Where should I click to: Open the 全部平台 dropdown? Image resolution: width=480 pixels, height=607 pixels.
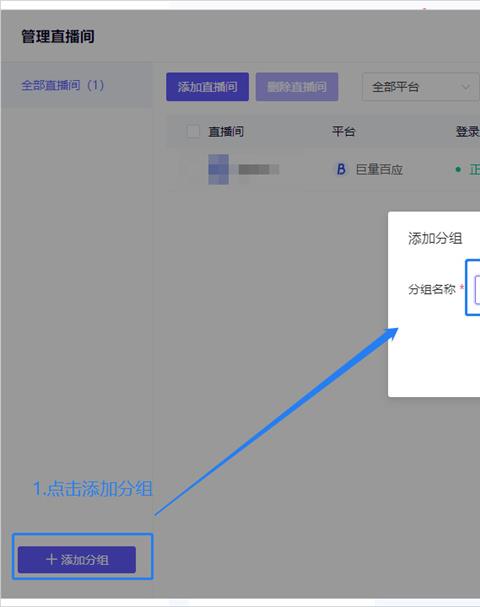coord(420,87)
